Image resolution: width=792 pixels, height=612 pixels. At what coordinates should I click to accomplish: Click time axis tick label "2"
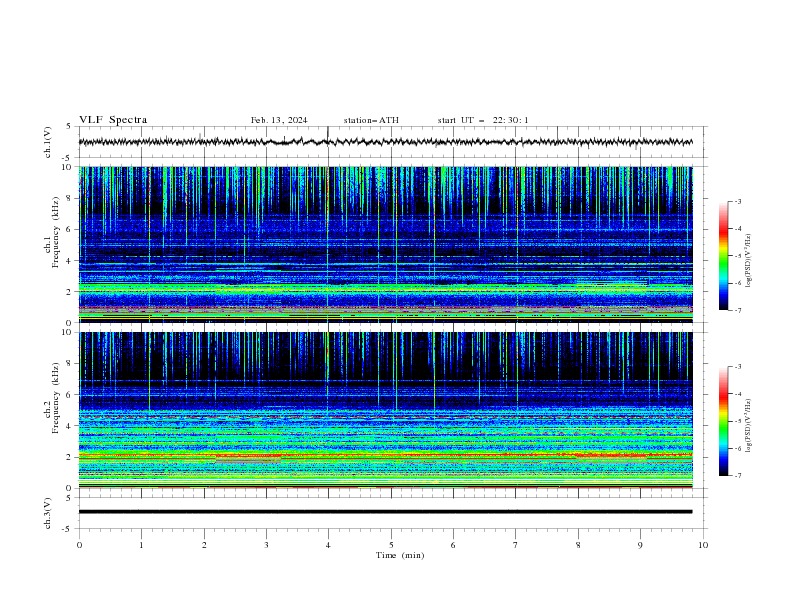tap(204, 545)
